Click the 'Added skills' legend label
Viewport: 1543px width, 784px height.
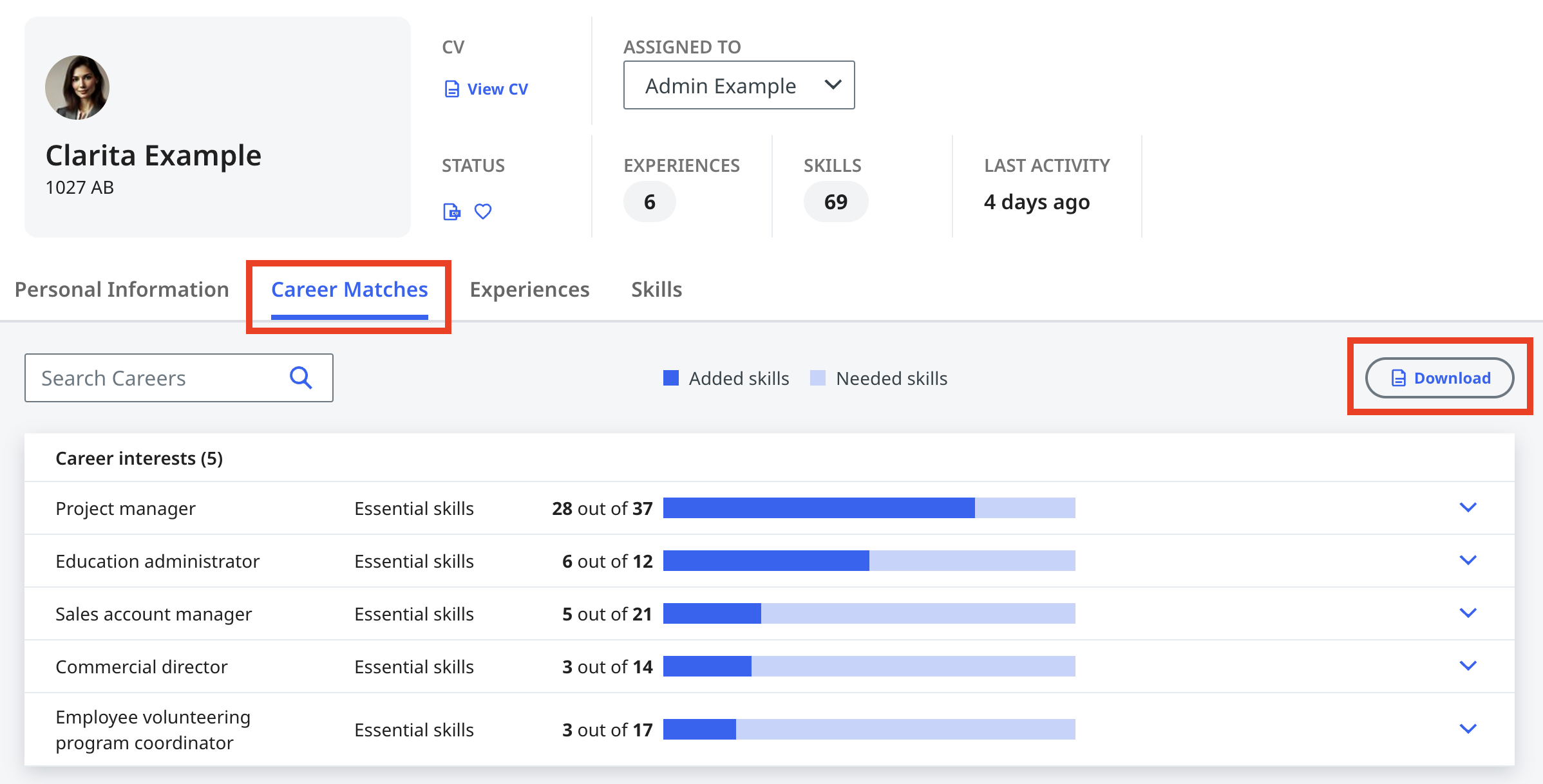739,378
